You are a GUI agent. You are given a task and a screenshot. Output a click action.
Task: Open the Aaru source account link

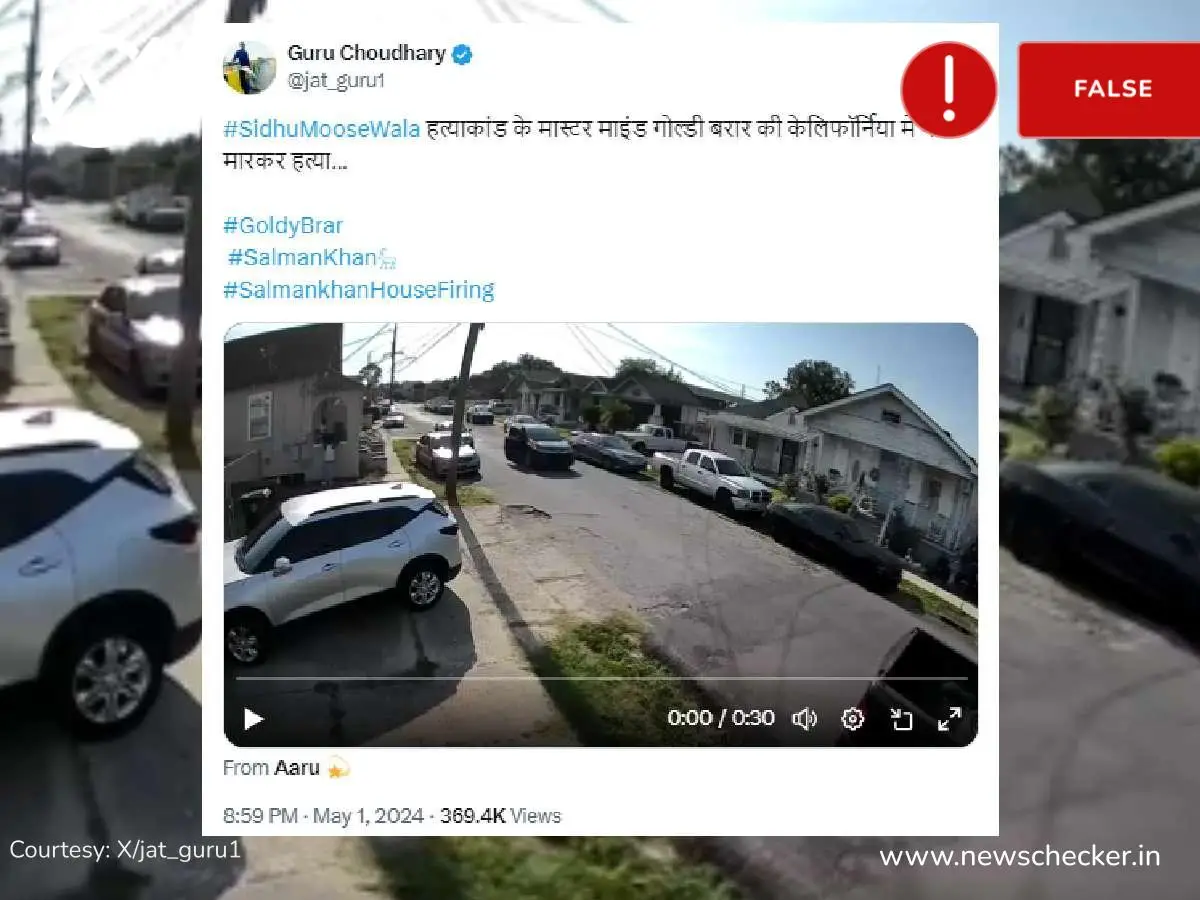[x=297, y=768]
